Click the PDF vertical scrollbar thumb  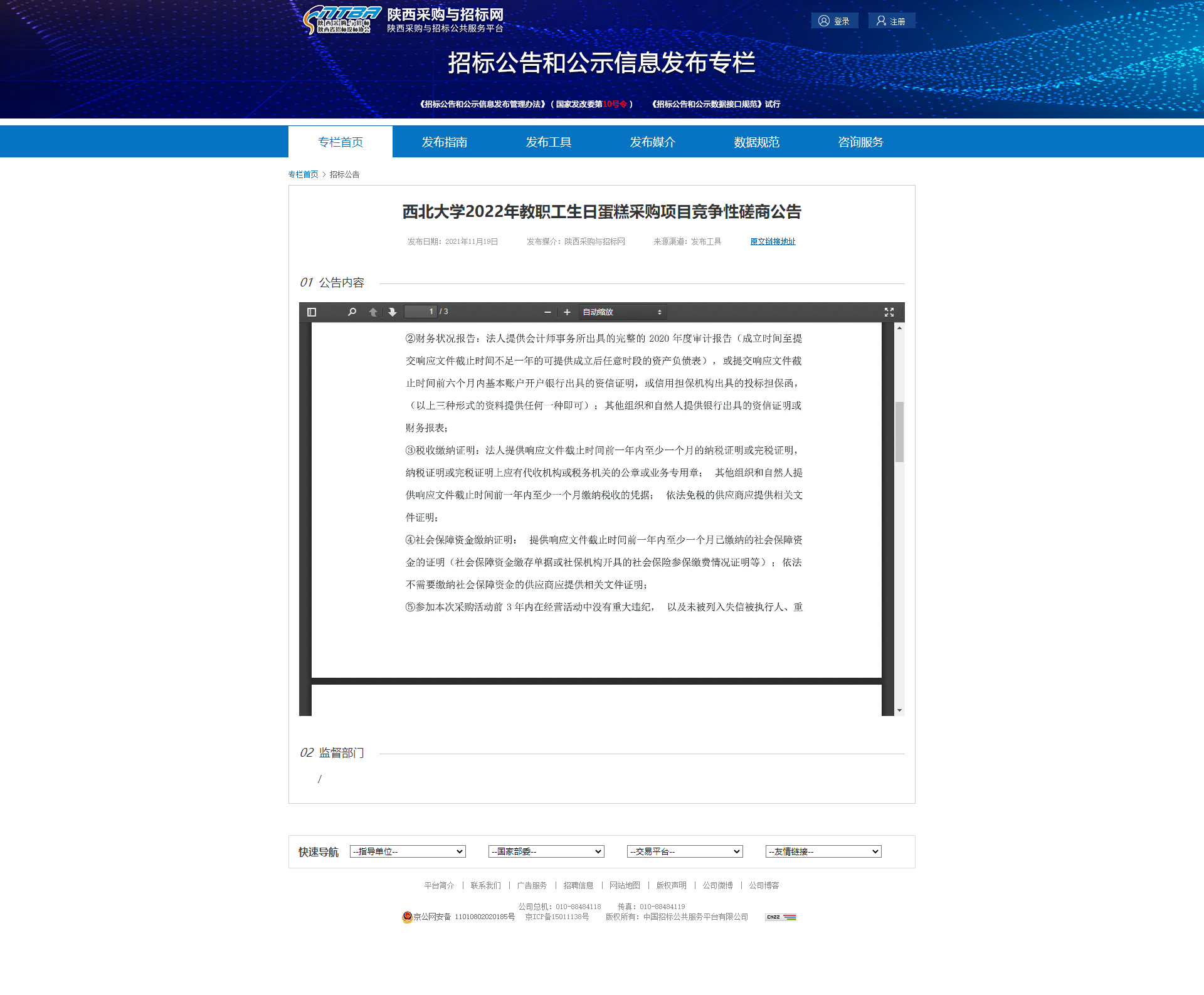tap(899, 431)
